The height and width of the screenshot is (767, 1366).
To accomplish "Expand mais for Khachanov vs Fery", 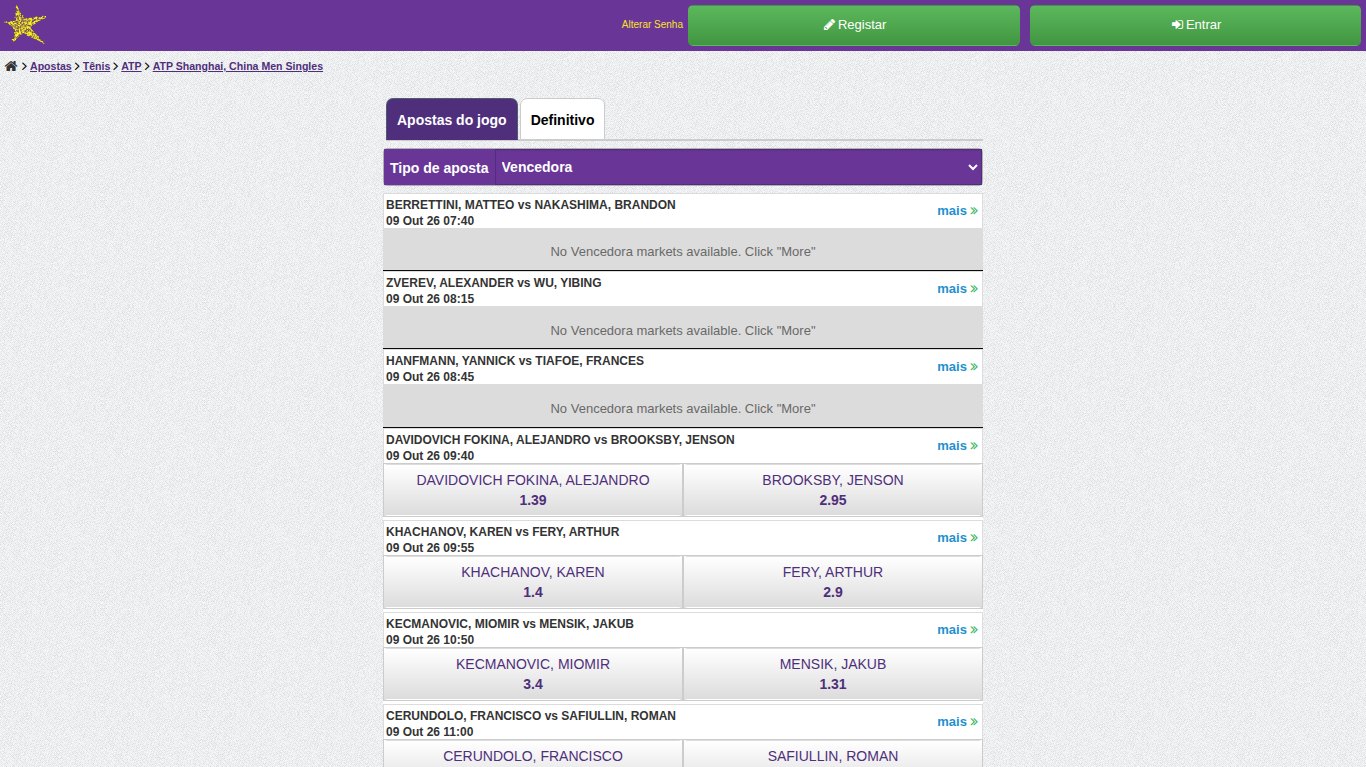I will (x=957, y=538).
